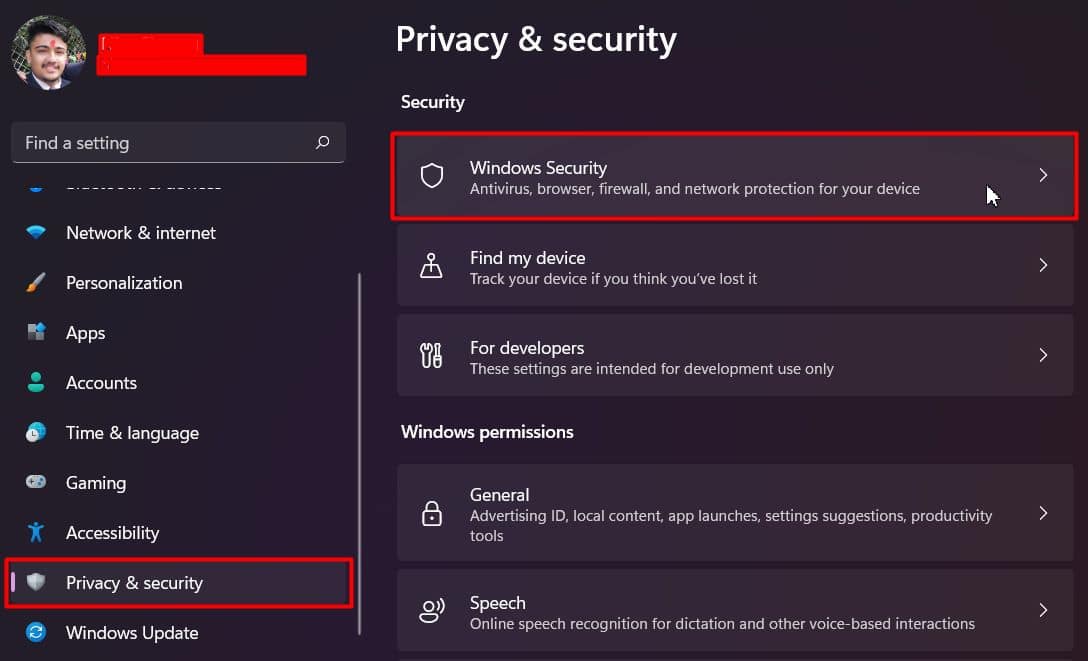
Task: Open Time & language section
Action: pyautogui.click(x=132, y=433)
